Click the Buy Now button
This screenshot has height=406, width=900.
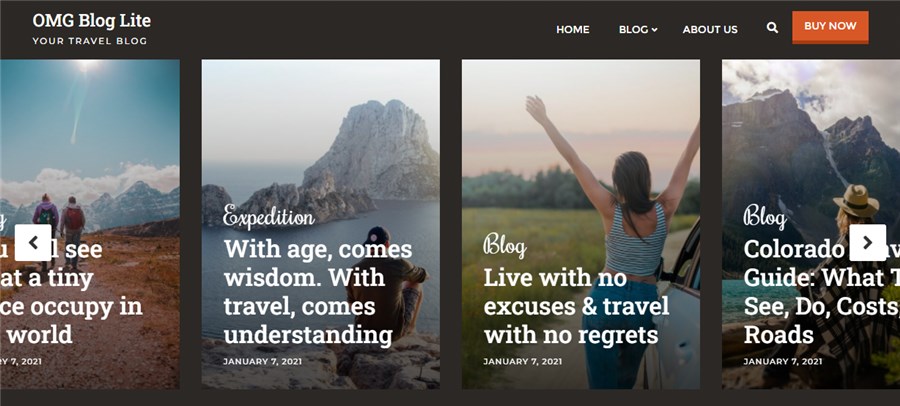pyautogui.click(x=830, y=27)
